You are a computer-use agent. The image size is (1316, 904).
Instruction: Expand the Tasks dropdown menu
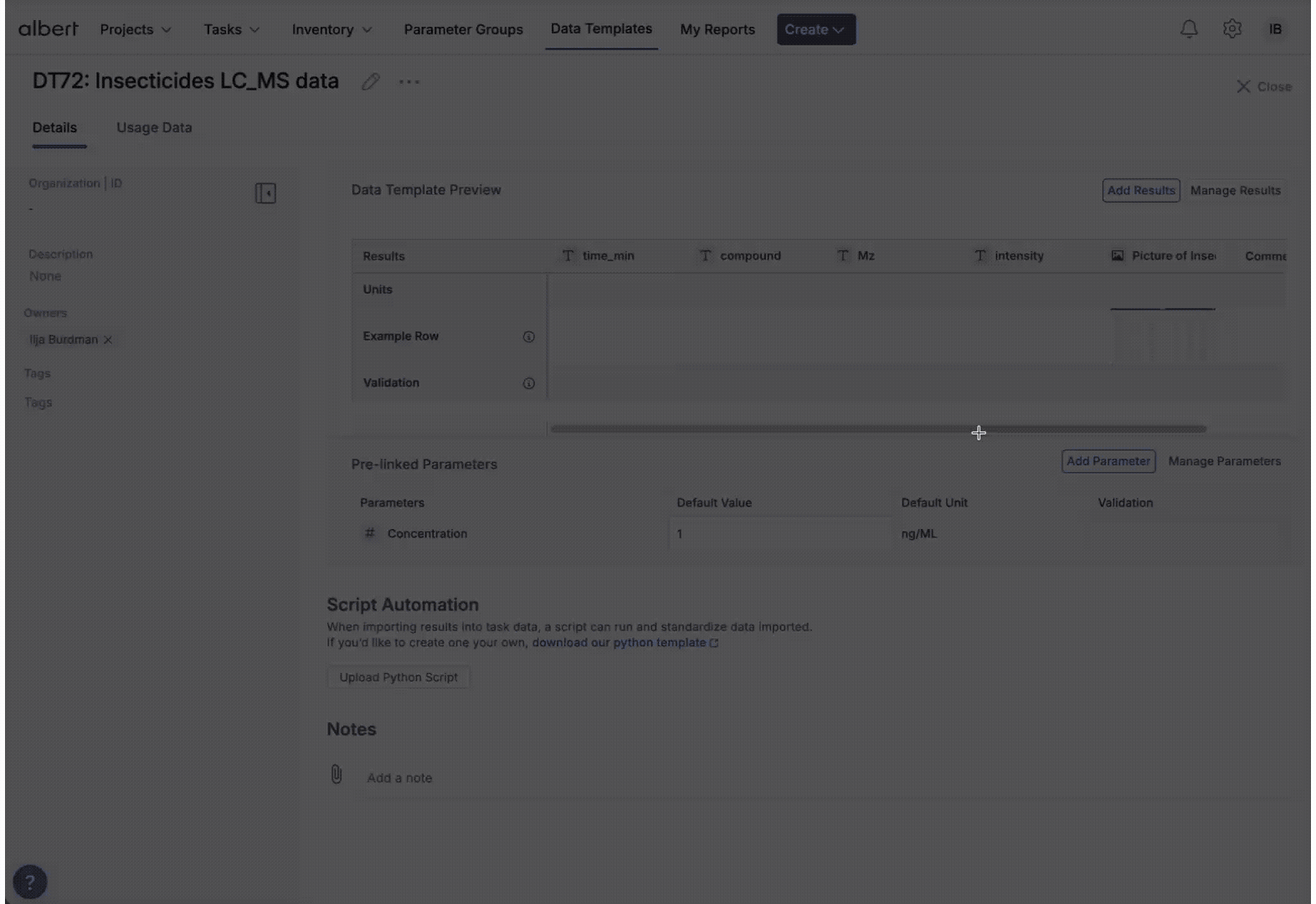pyautogui.click(x=231, y=29)
